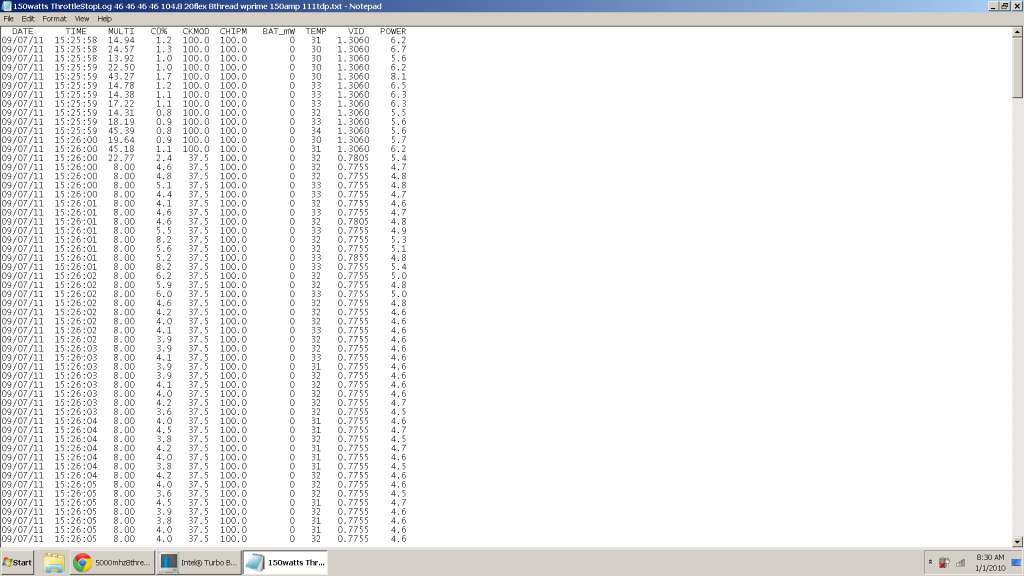
Task: Click the MULTI value 14.78
Action: [121, 86]
